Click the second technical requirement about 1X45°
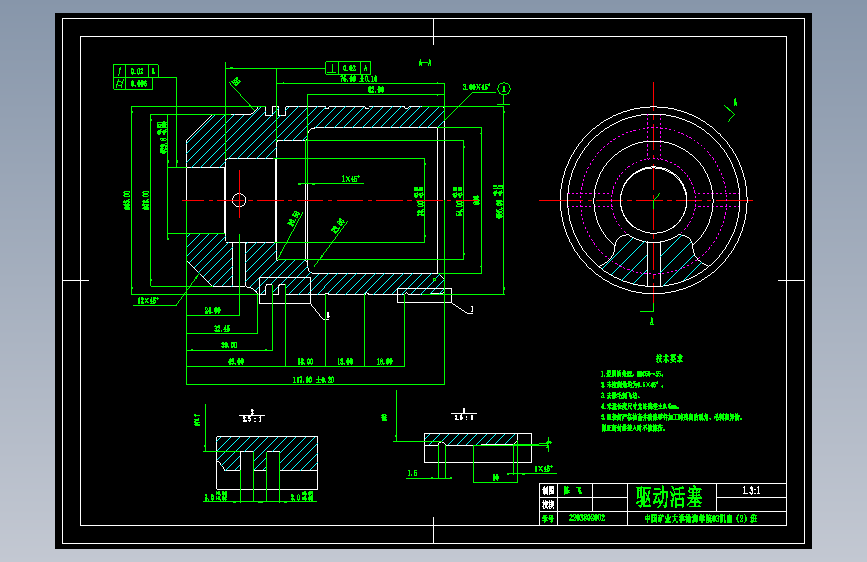Screen dimensions: 867x562 (x=632, y=385)
